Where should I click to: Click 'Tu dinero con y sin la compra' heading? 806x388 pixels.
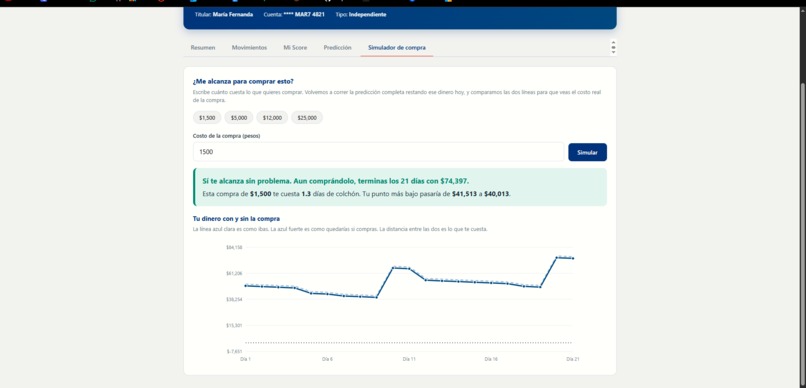[236, 219]
